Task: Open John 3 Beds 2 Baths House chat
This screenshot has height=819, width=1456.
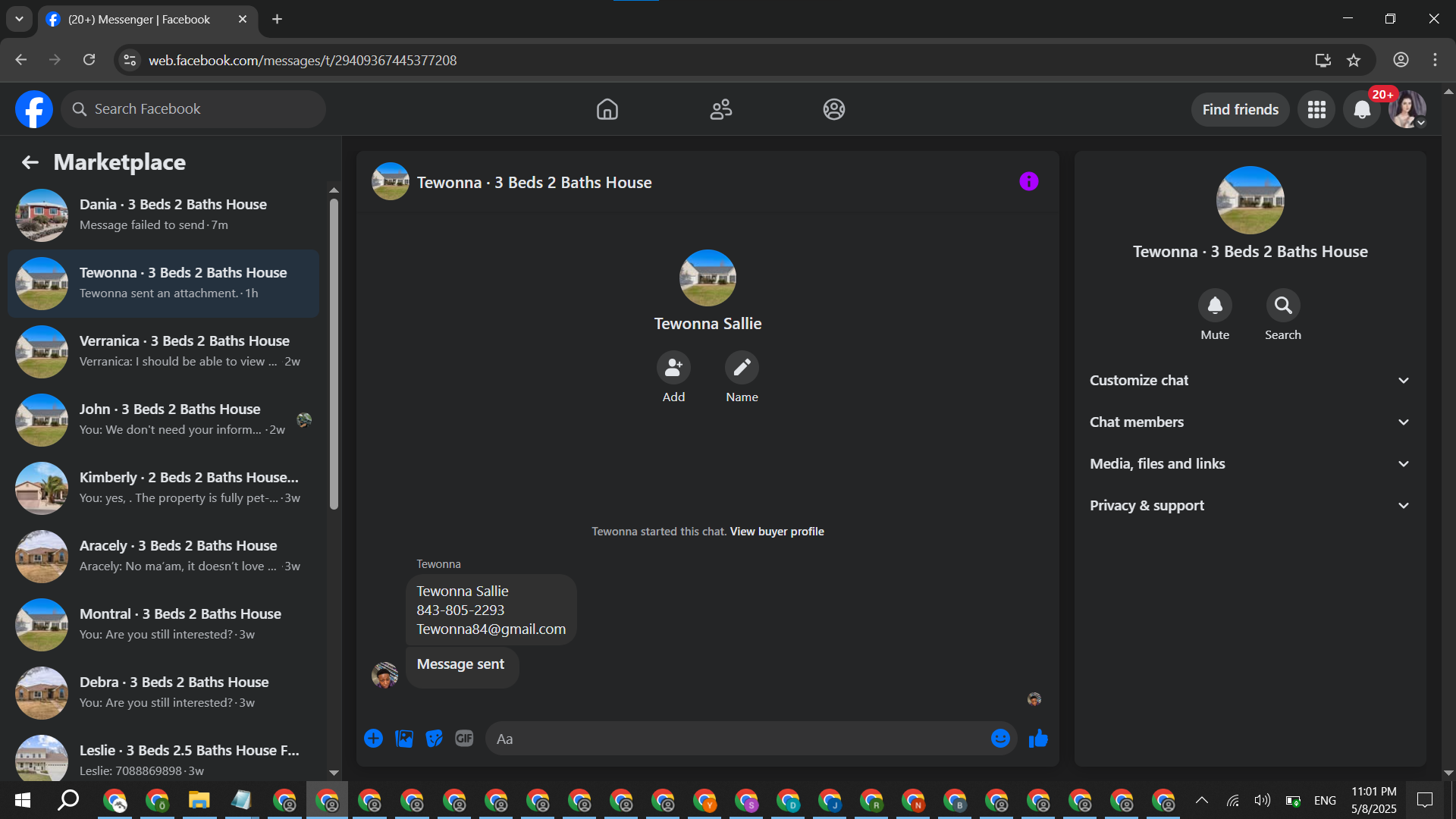Action: pos(163,420)
